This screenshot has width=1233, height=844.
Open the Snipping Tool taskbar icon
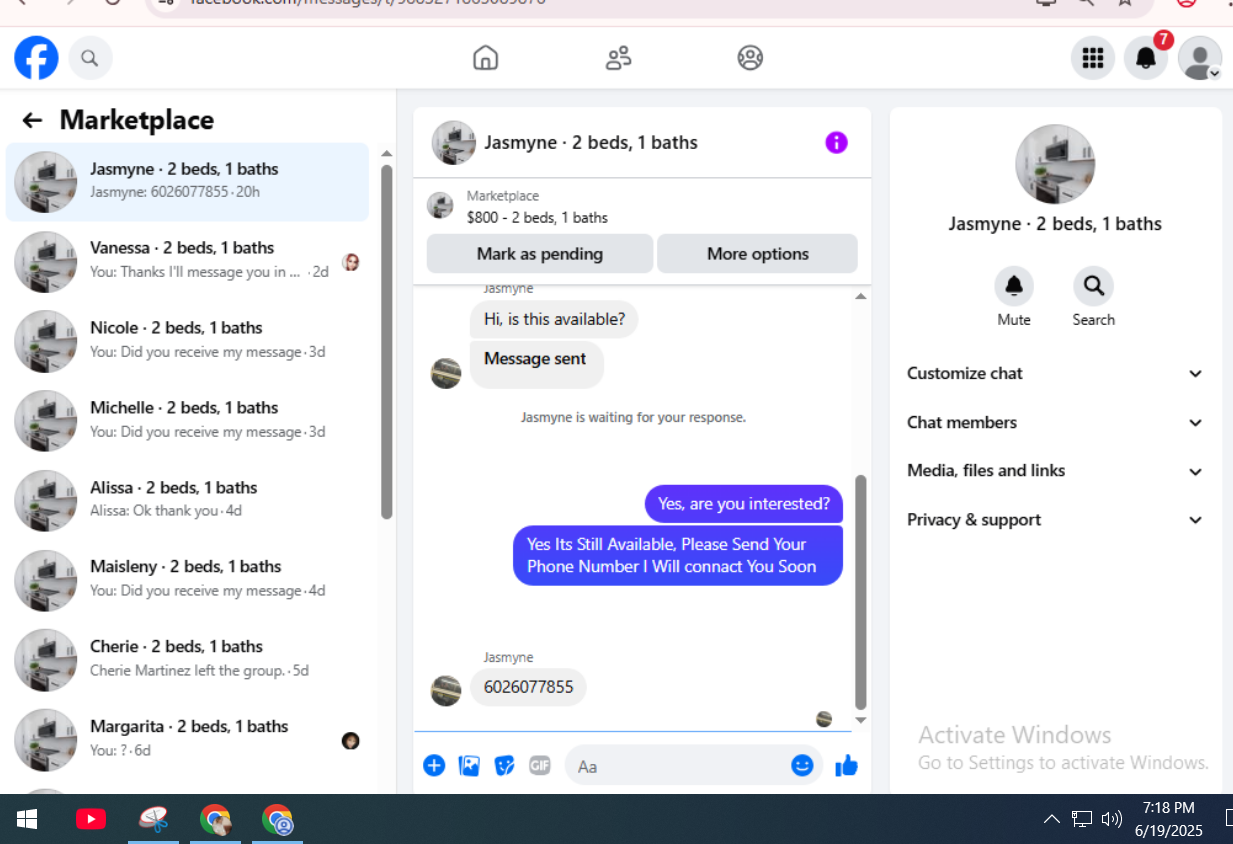(x=153, y=819)
